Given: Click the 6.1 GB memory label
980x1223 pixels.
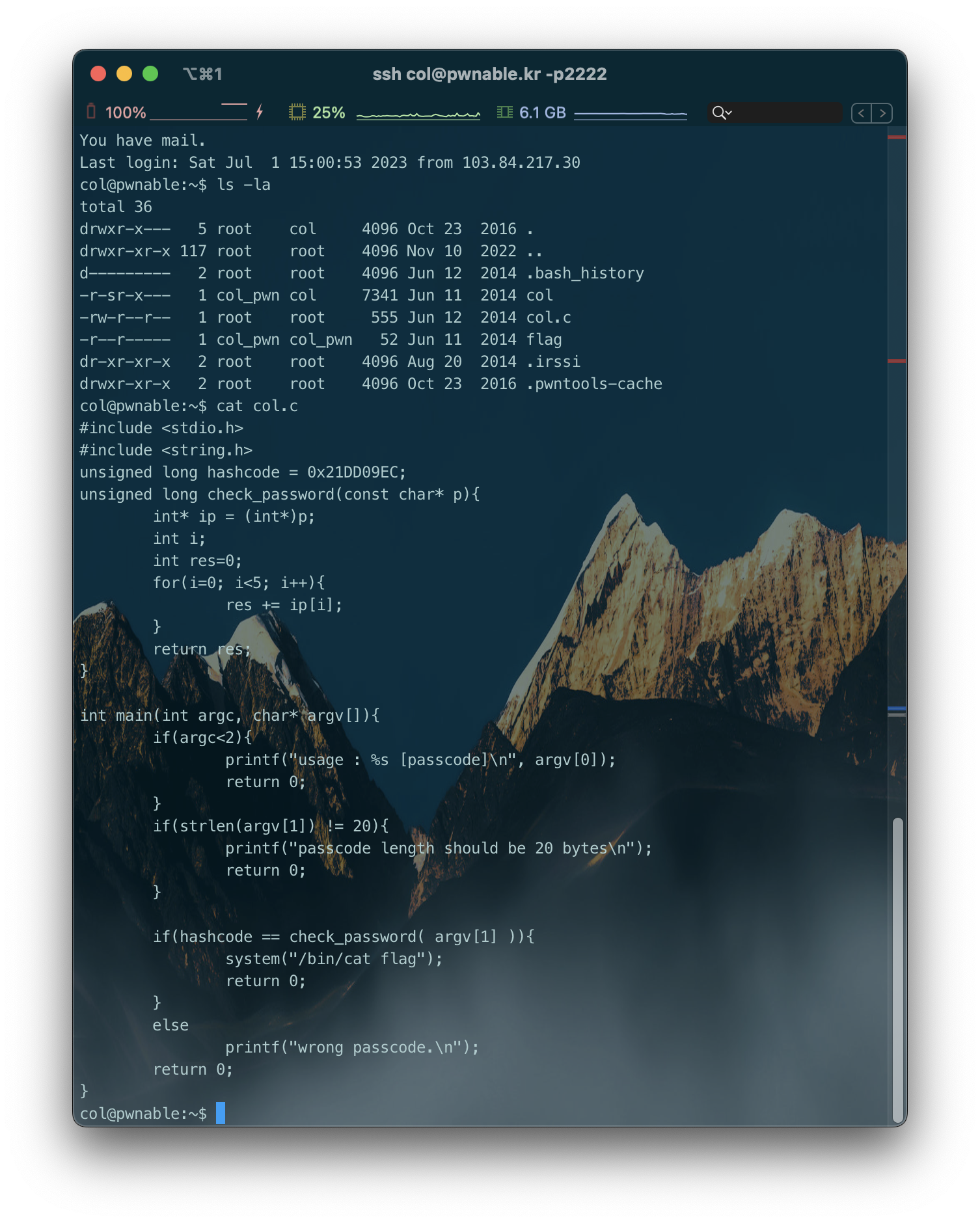Looking at the screenshot, I should [542, 113].
